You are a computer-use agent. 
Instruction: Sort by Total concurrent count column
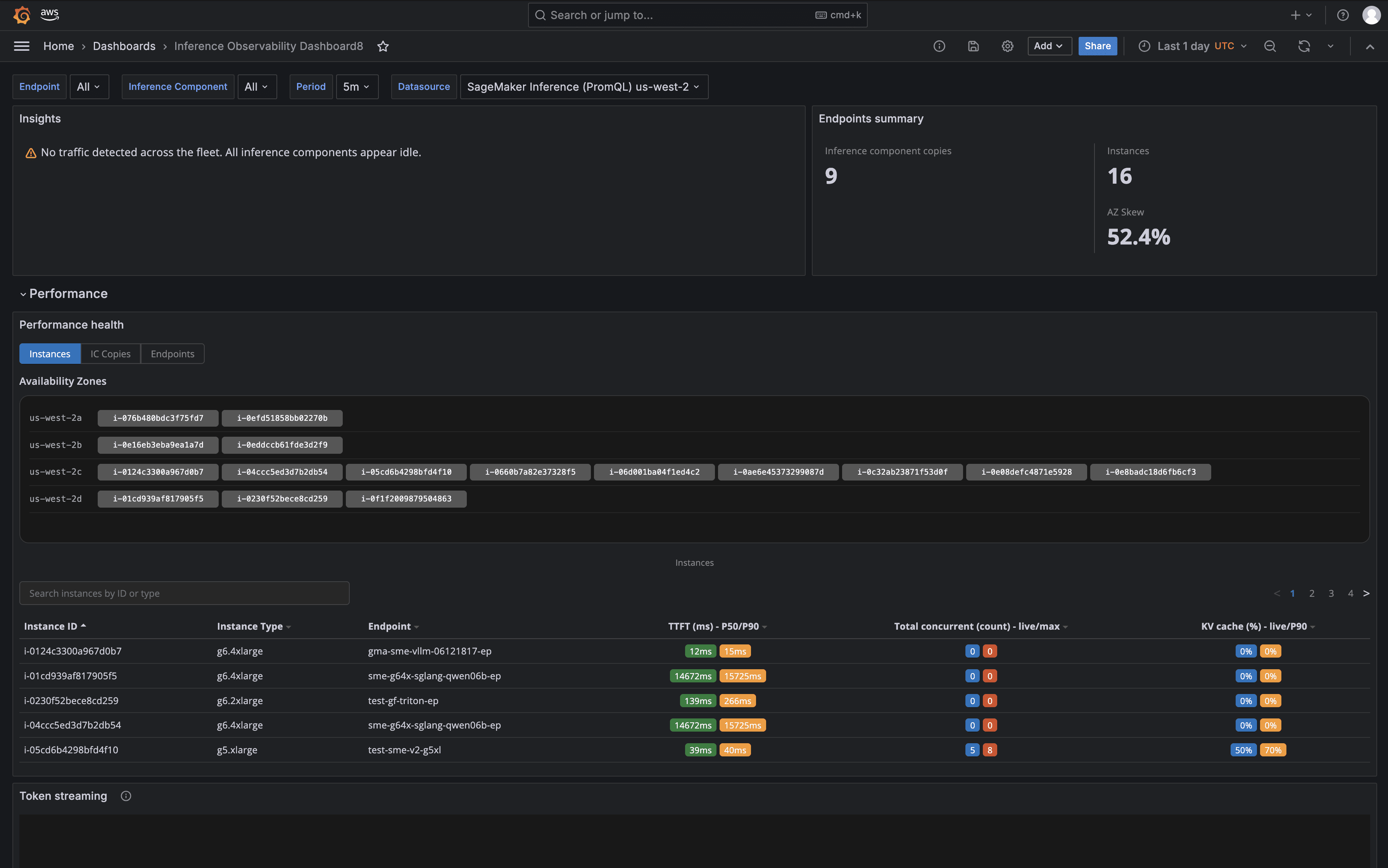[x=981, y=626]
